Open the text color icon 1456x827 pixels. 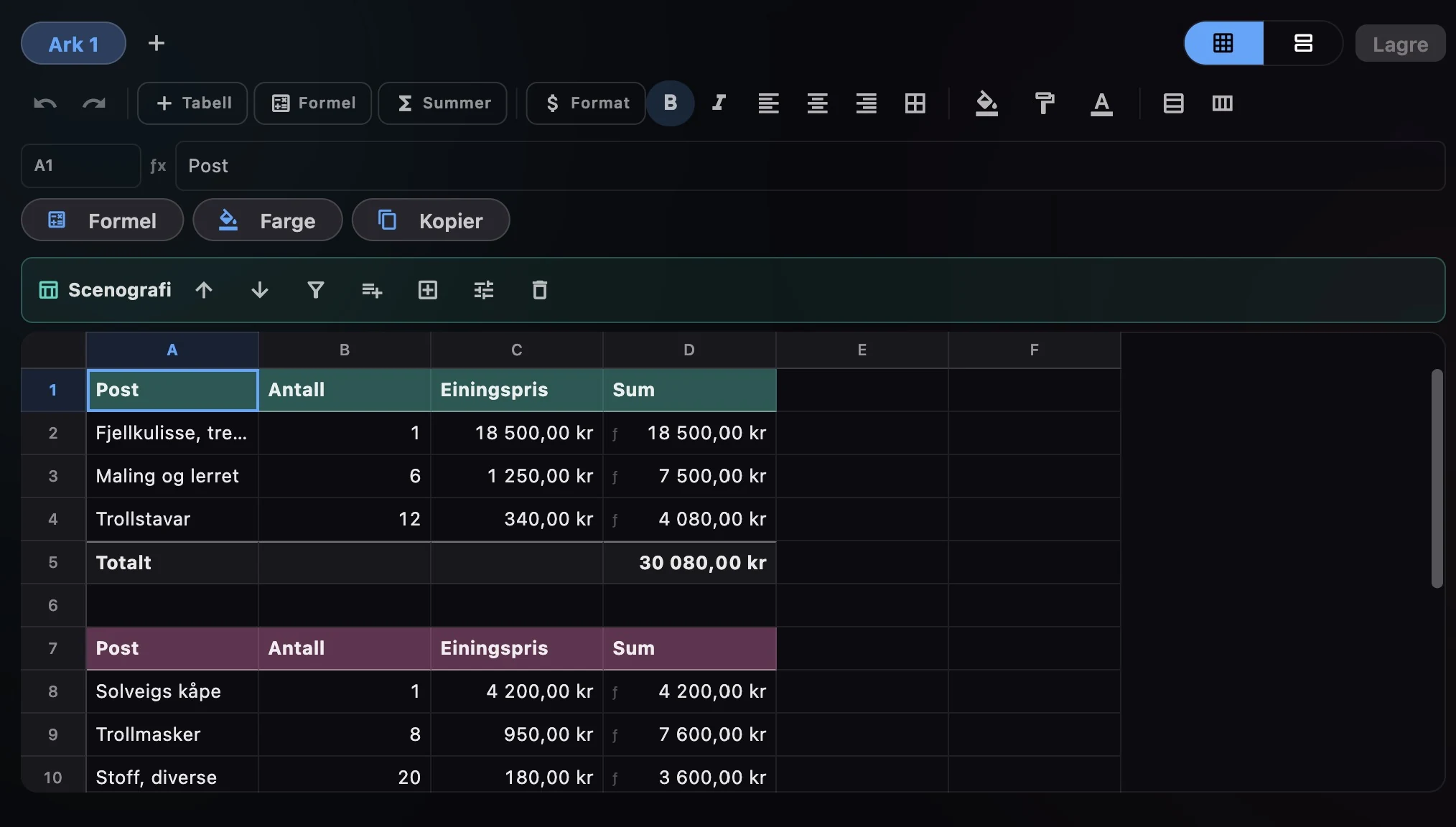(x=1101, y=103)
